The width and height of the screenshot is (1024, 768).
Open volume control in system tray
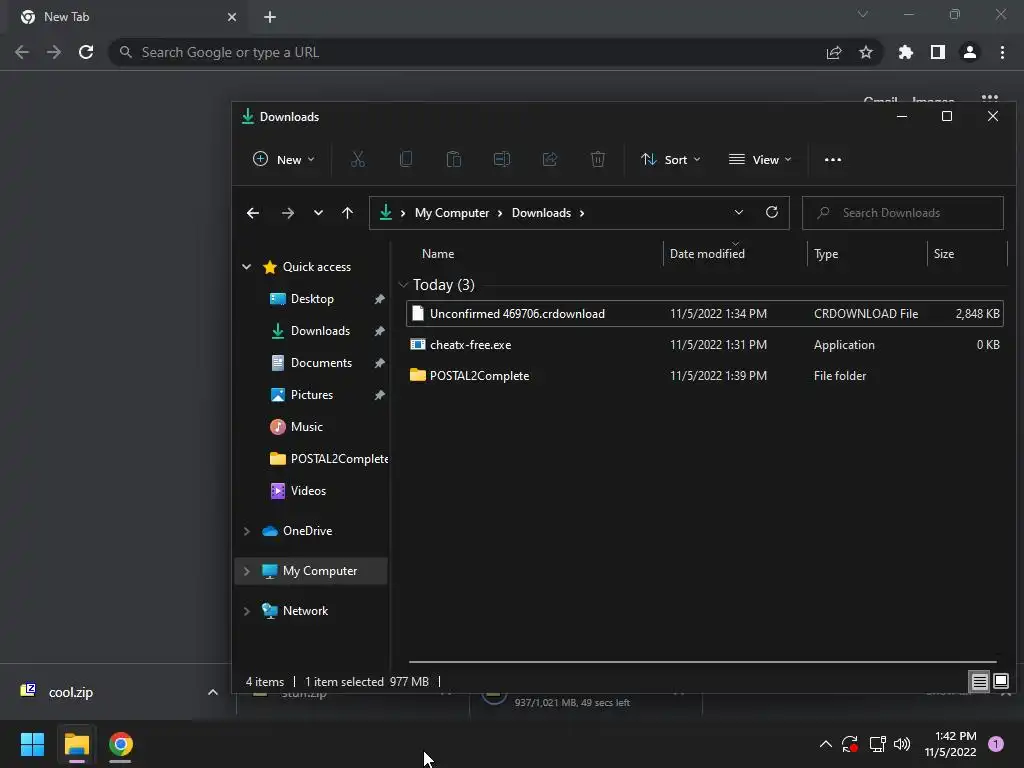click(902, 744)
